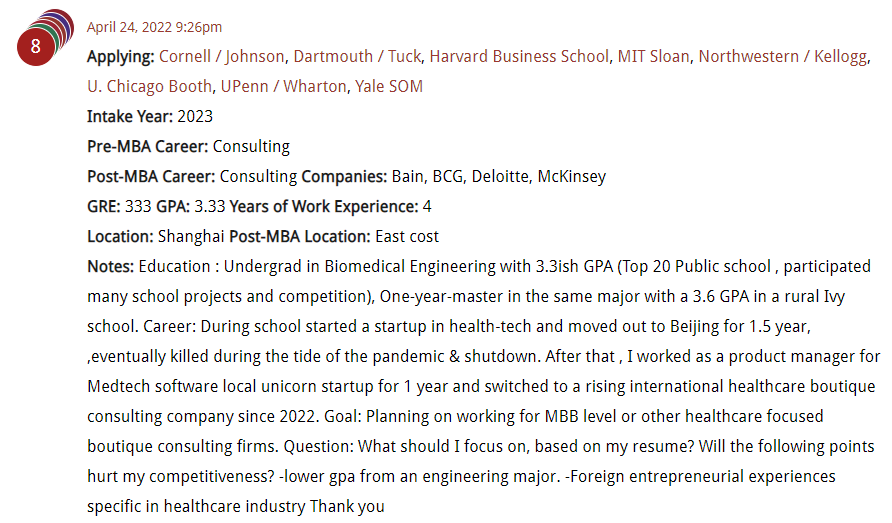Click the Intake Year label
This screenshot has width=892, height=523.
point(130,116)
